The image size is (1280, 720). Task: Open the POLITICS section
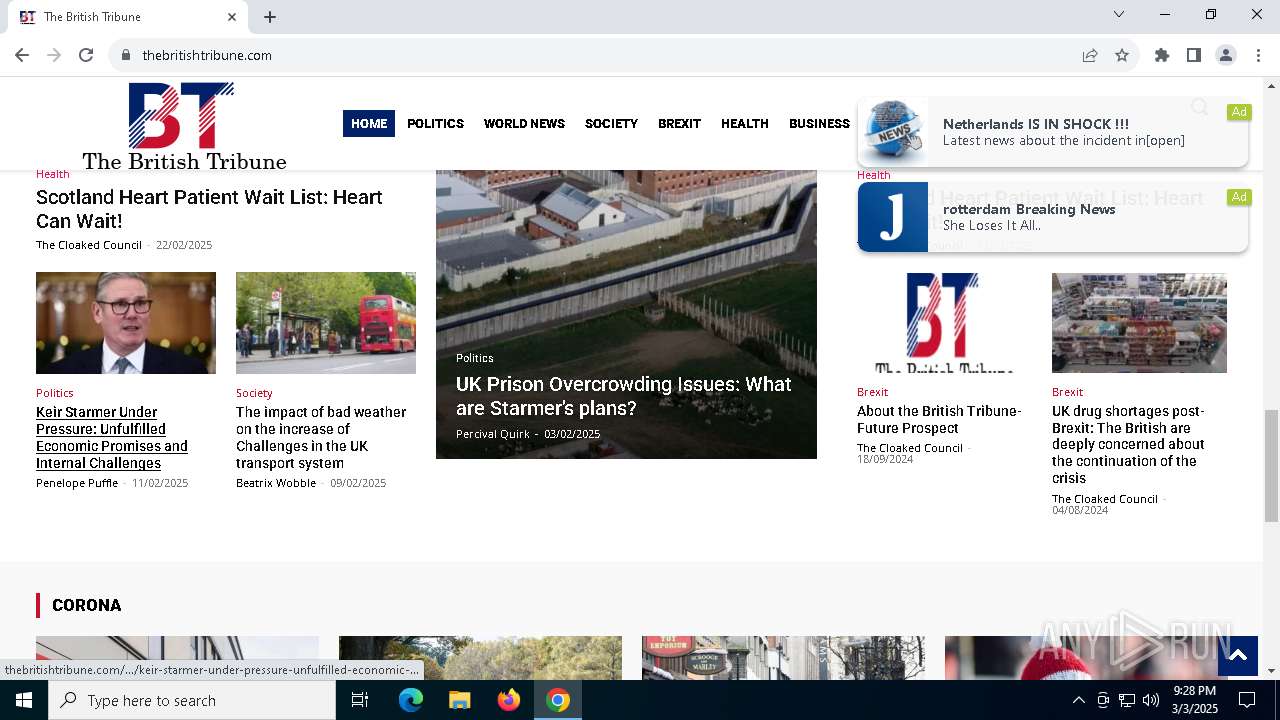click(x=435, y=123)
